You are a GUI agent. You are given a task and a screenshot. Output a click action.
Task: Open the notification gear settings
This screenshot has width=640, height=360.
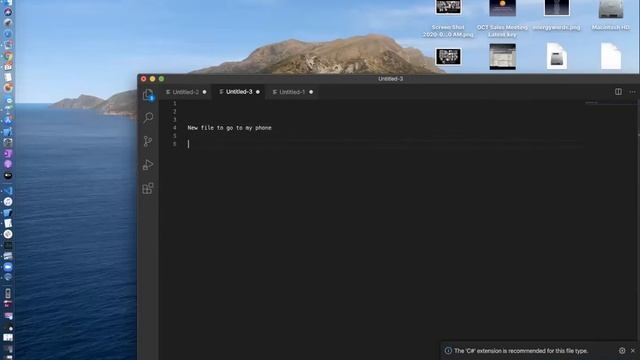[x=622, y=351]
